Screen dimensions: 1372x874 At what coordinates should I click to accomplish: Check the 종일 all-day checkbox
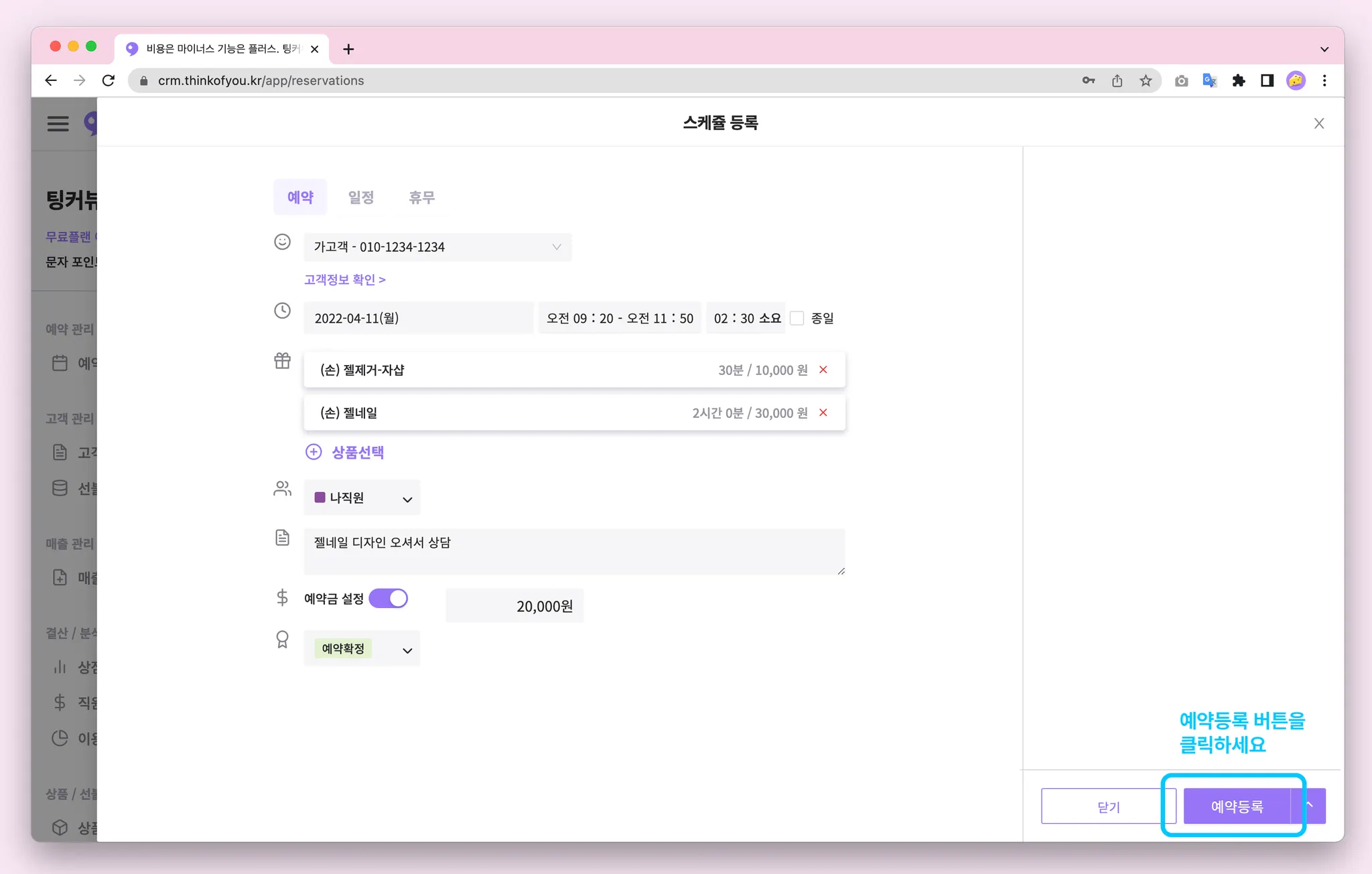coord(797,318)
